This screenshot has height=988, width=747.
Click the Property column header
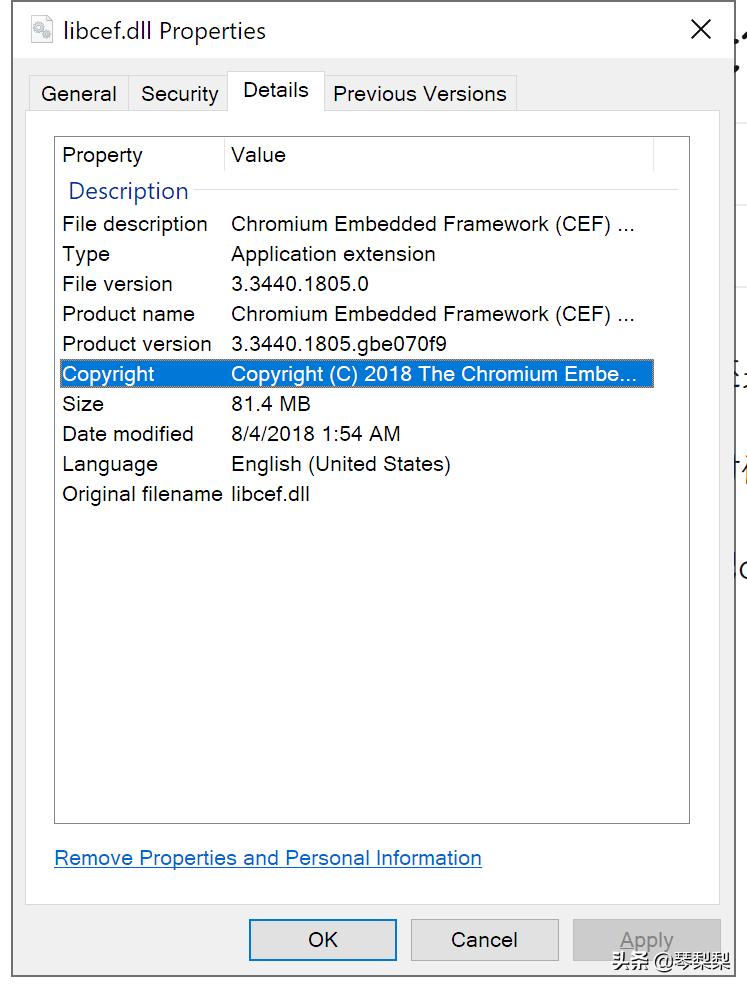click(139, 155)
